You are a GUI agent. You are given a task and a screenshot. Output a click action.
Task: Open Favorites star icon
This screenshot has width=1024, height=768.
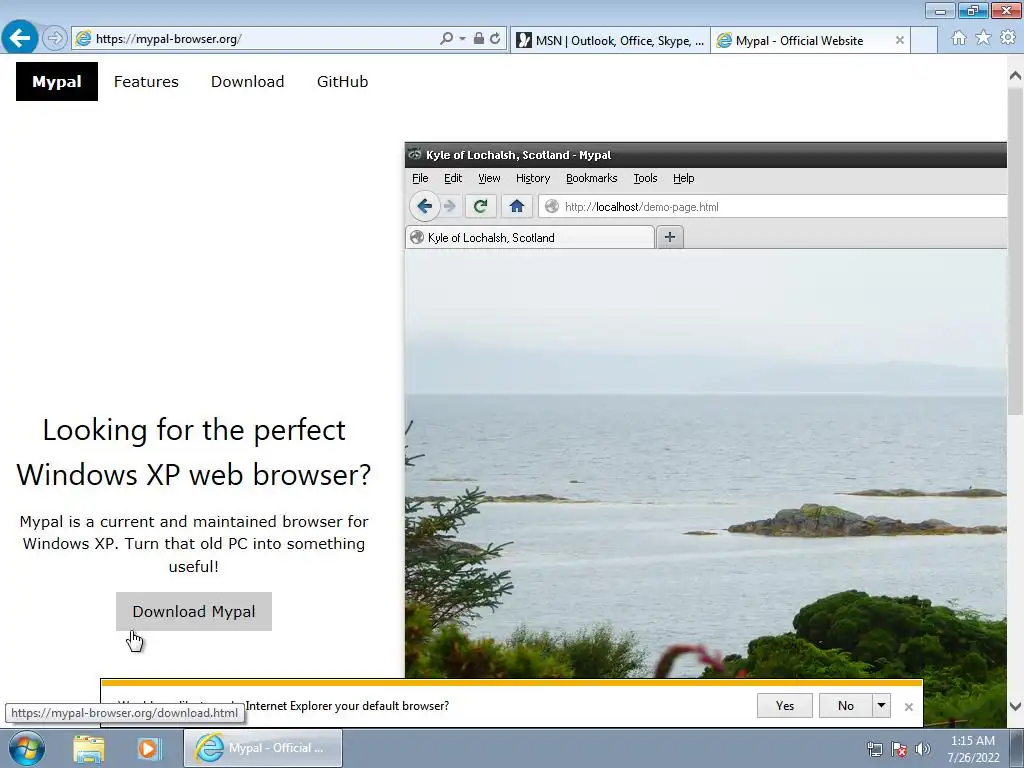[983, 38]
